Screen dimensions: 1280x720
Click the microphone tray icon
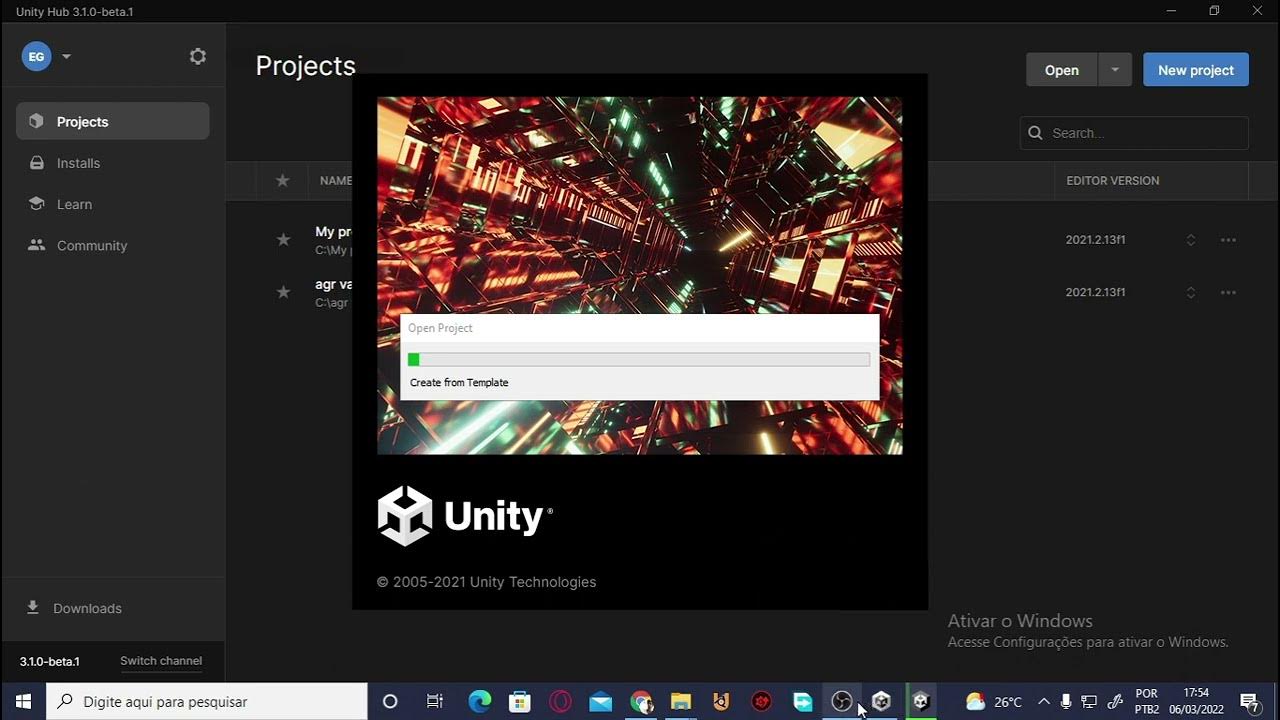pos(1067,701)
